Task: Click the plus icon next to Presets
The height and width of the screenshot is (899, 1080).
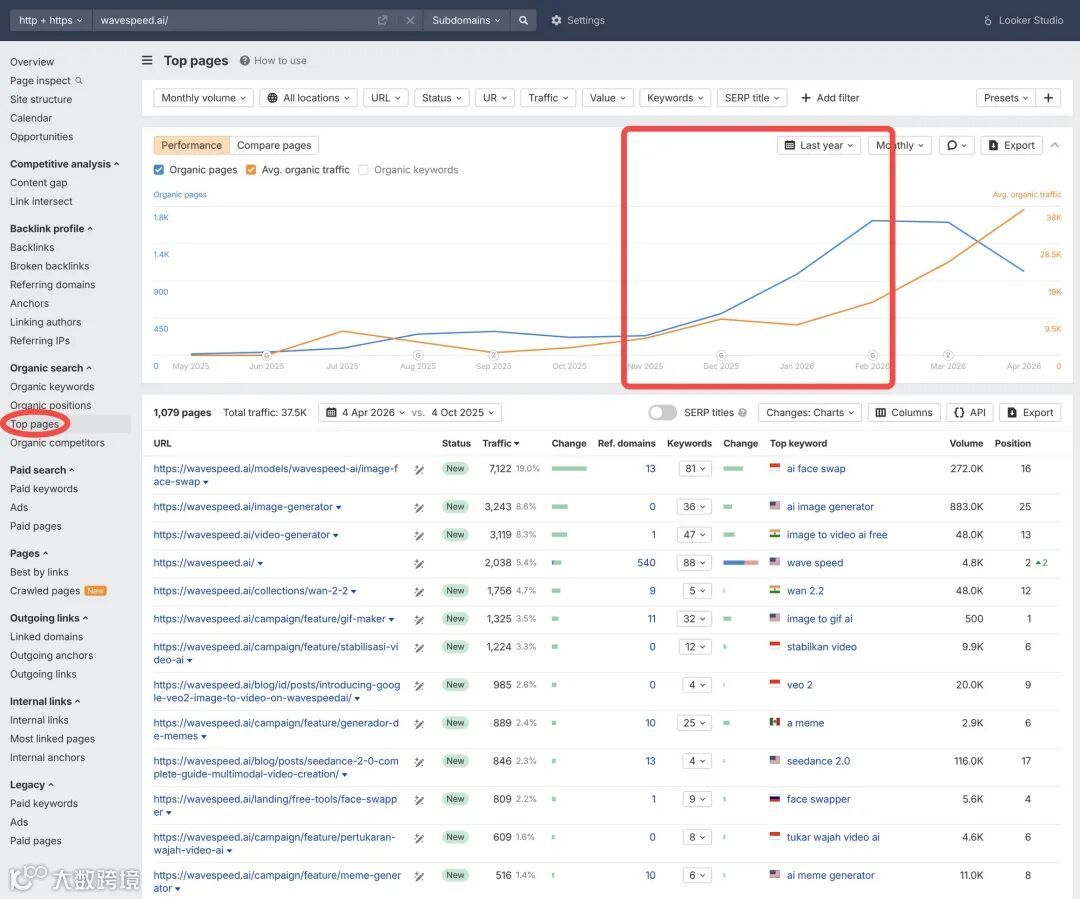Action: [1048, 98]
